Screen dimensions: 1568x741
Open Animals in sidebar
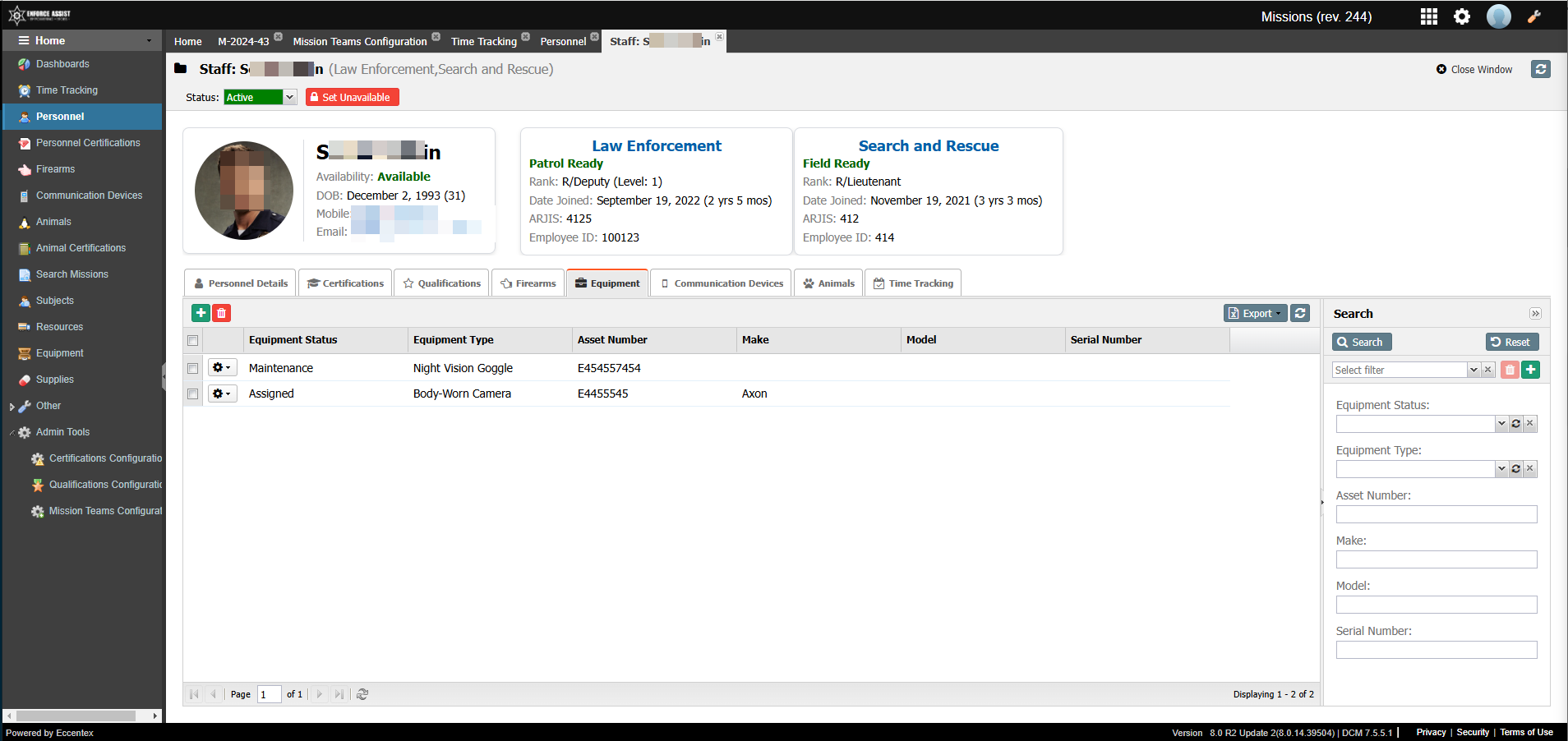coord(53,222)
